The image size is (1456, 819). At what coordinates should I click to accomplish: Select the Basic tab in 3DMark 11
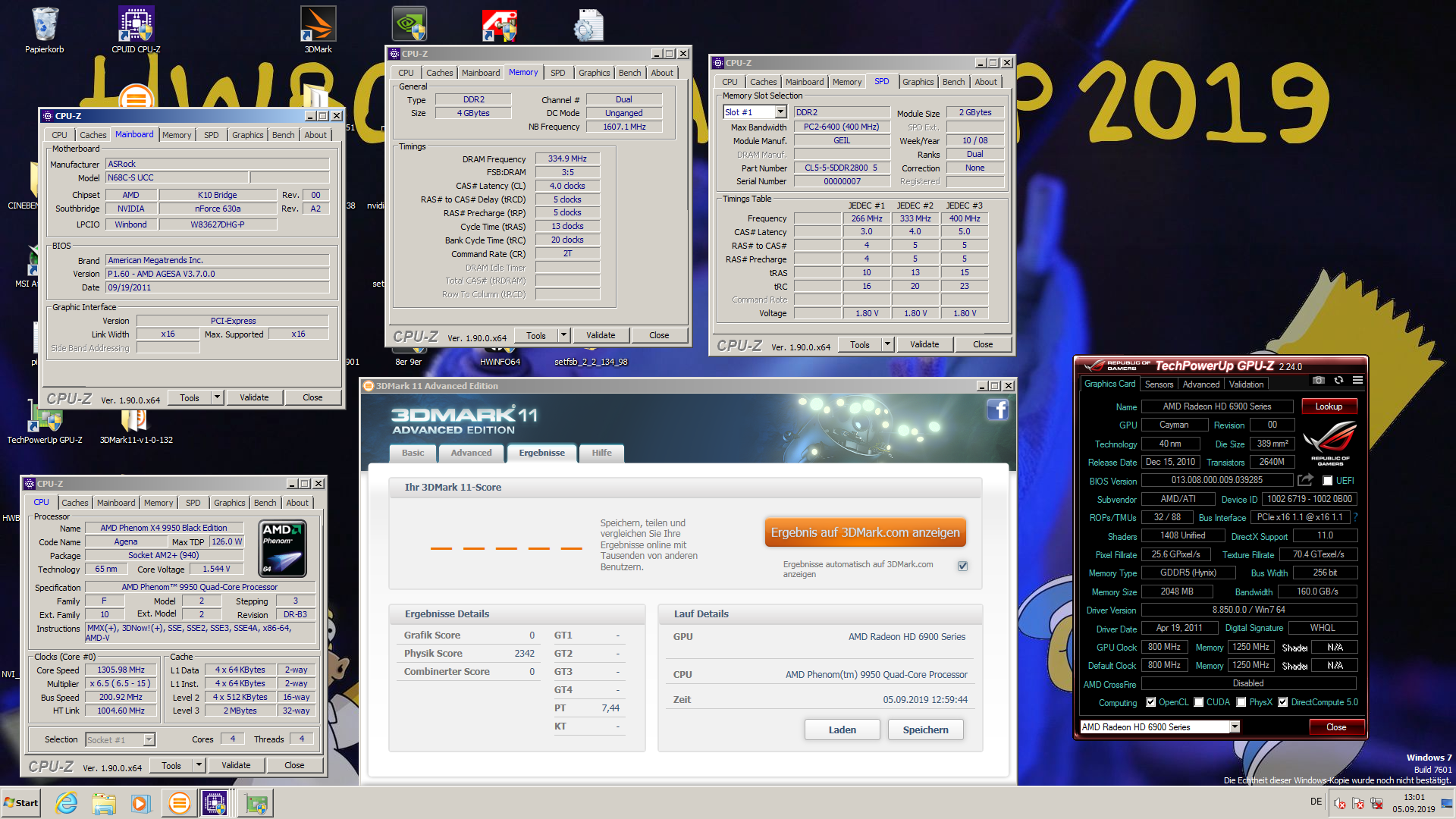pos(413,453)
